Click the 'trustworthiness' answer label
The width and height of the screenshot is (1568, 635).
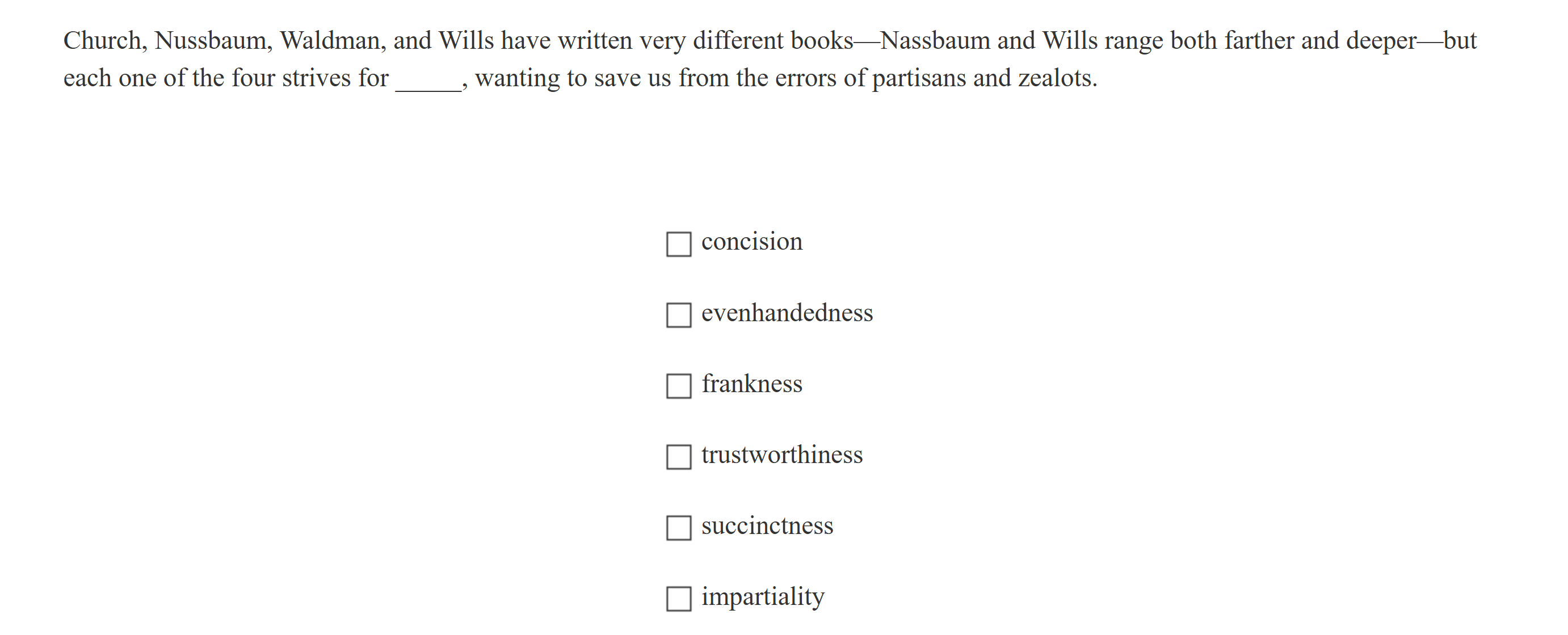(x=781, y=455)
